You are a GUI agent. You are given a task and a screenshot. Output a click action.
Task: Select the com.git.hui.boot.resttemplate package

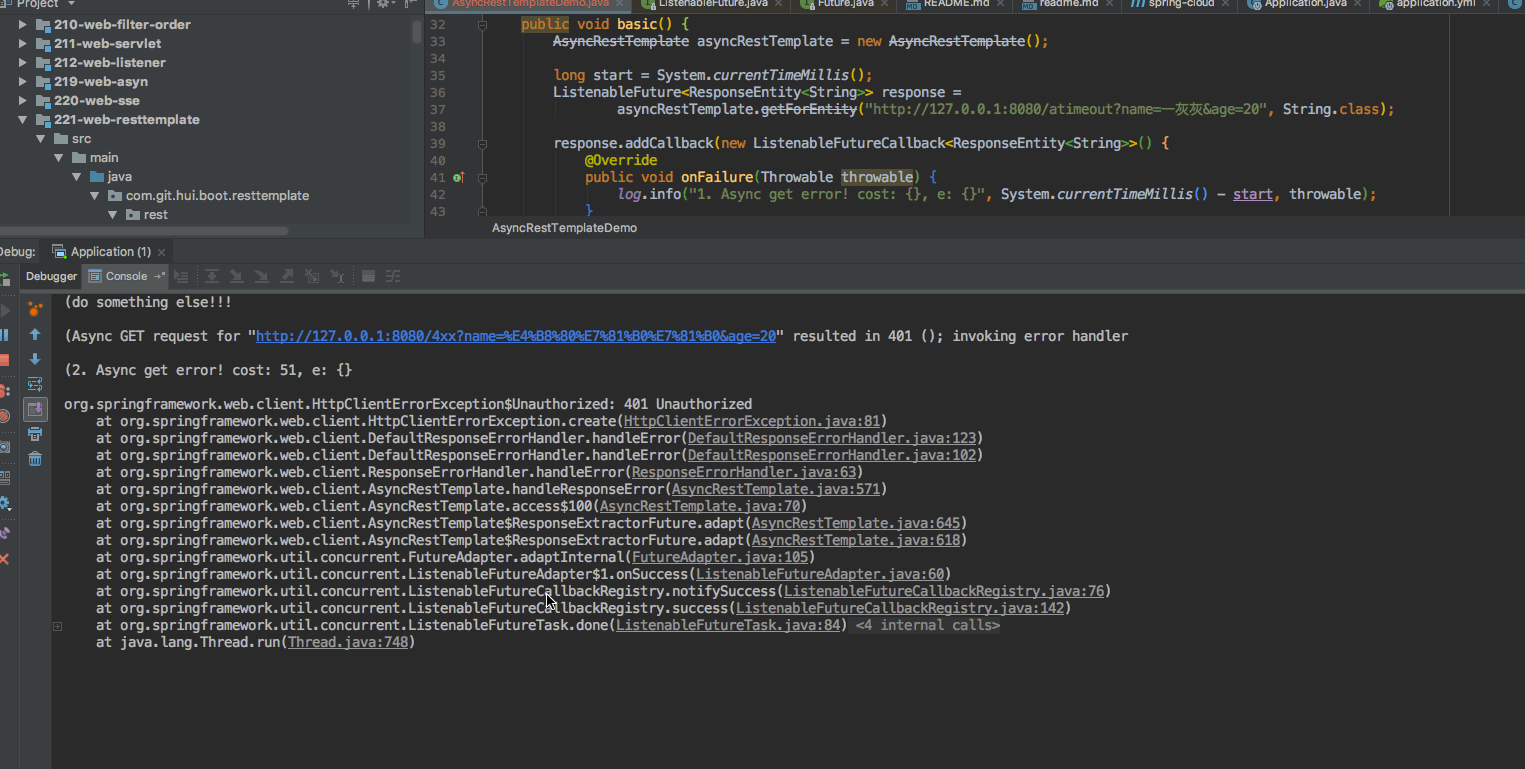[x=217, y=196]
